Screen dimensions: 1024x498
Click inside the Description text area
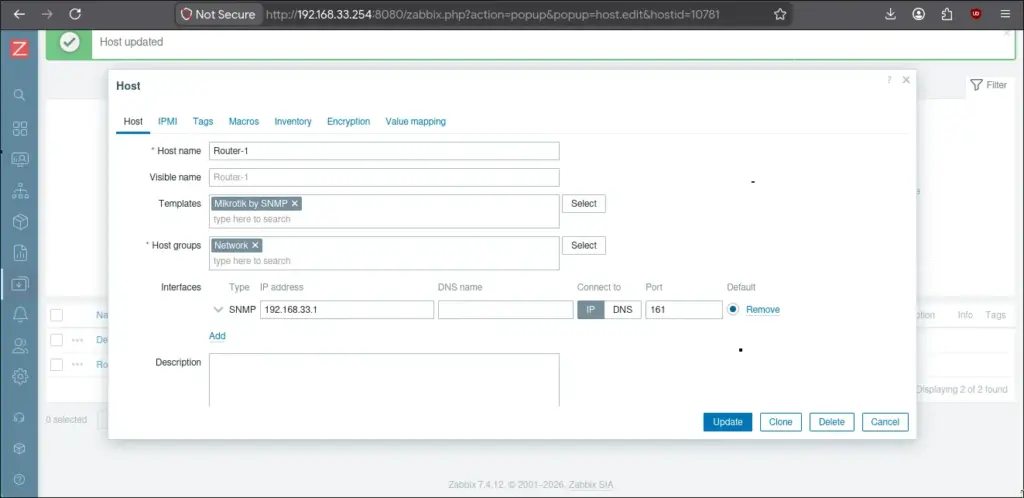[x=384, y=380]
